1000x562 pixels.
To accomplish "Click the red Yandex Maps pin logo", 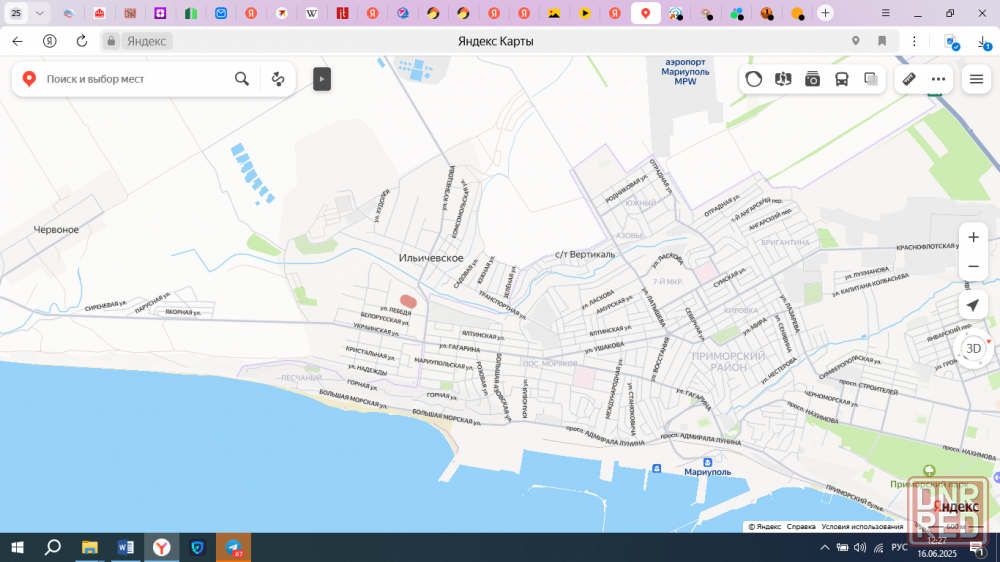I will coord(29,79).
